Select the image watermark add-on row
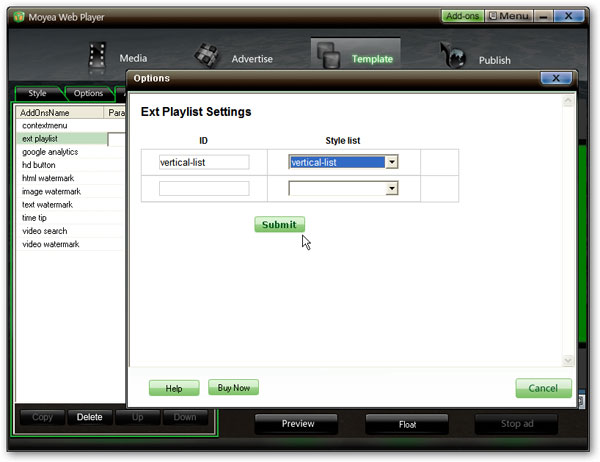Screen dimensions: 600x462 (71, 191)
